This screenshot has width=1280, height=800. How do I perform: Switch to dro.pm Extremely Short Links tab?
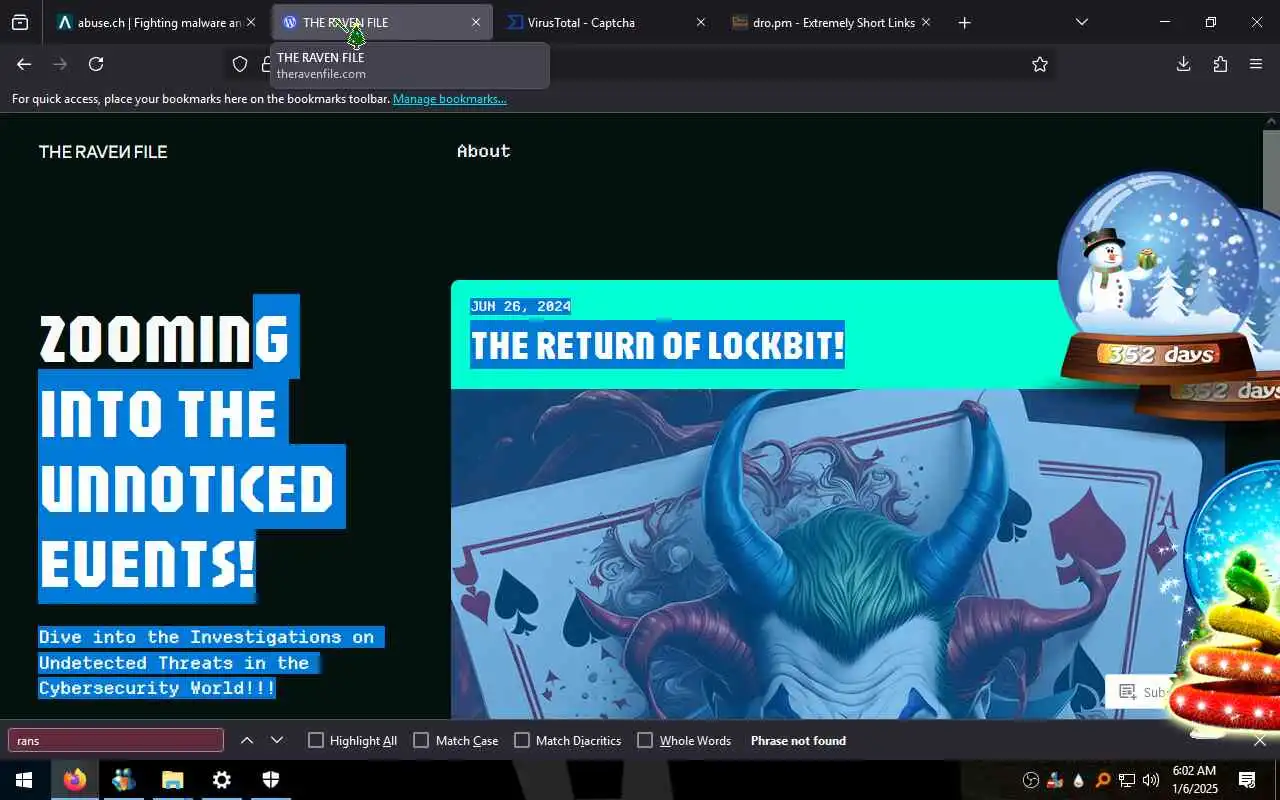coord(832,22)
